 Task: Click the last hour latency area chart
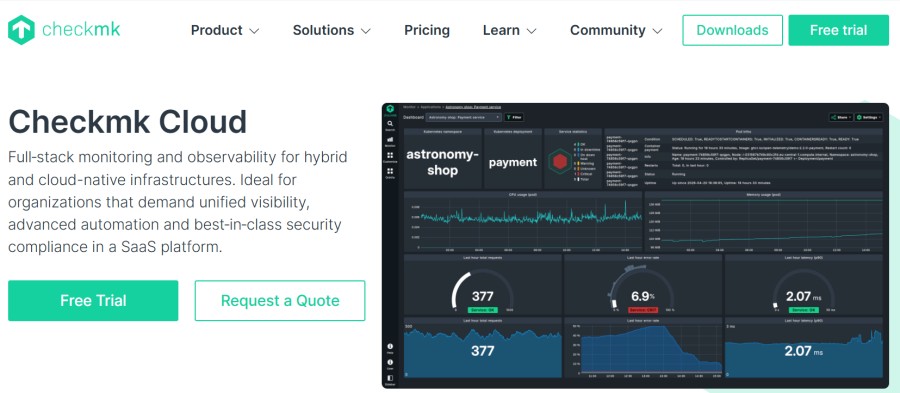(804, 351)
